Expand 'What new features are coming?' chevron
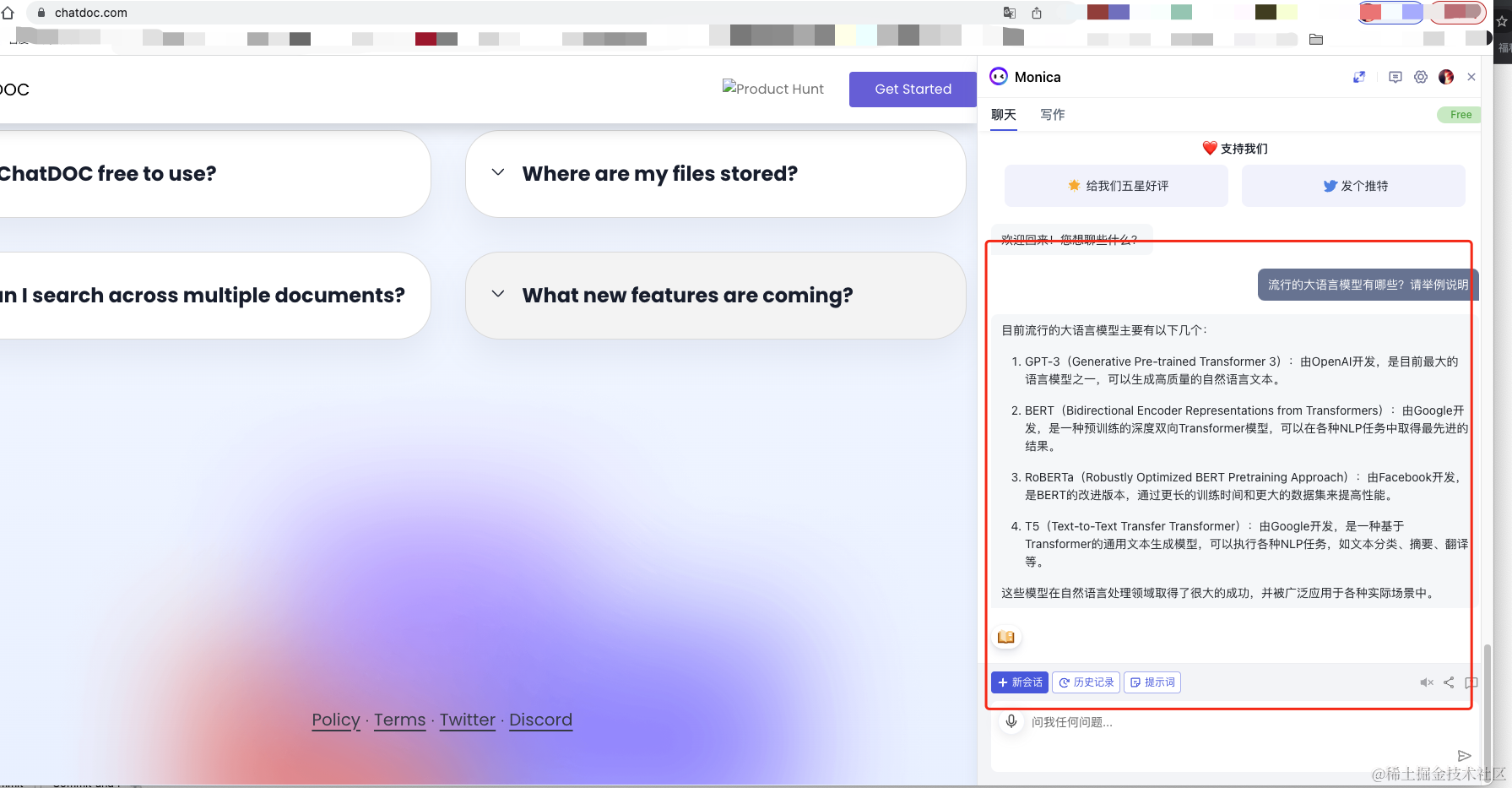The image size is (1512, 788). [x=498, y=294]
